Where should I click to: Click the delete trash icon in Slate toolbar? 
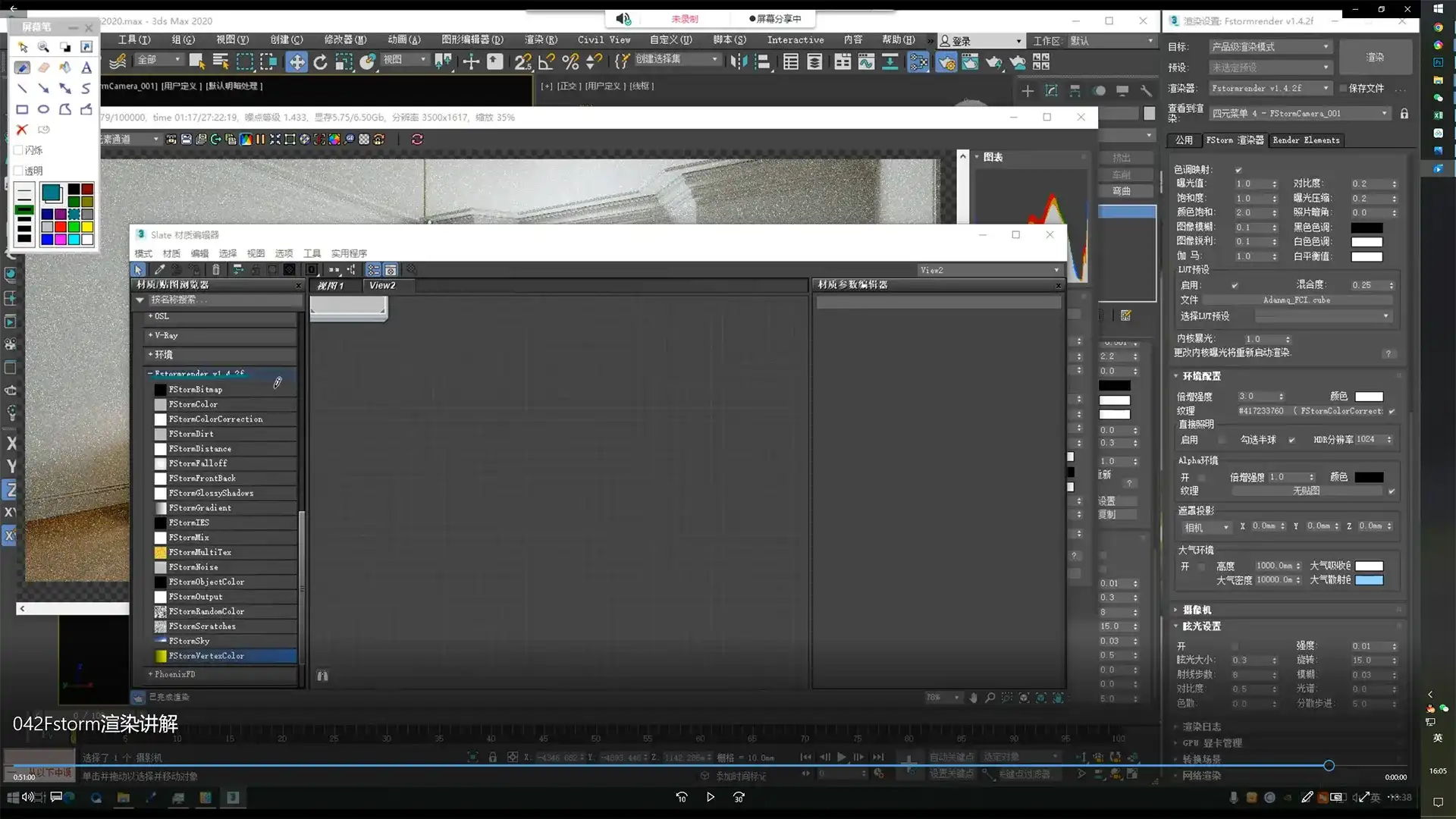[x=216, y=270]
